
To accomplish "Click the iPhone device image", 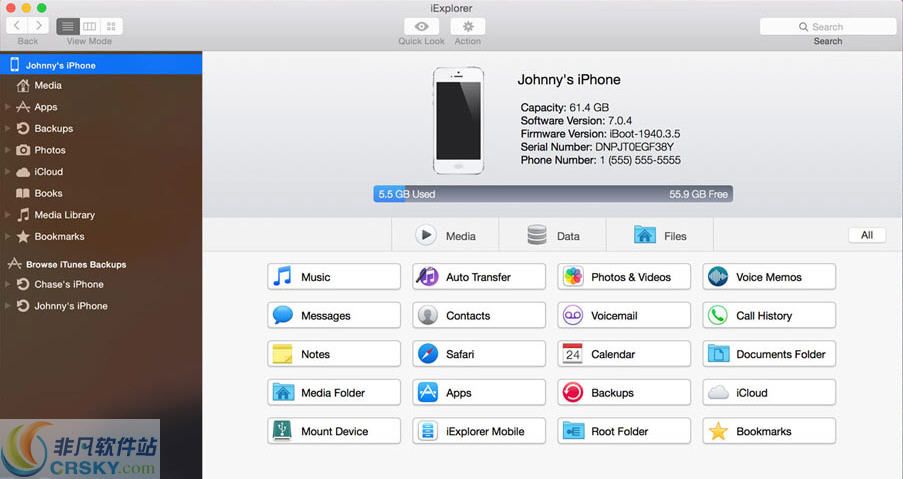I will coord(458,120).
